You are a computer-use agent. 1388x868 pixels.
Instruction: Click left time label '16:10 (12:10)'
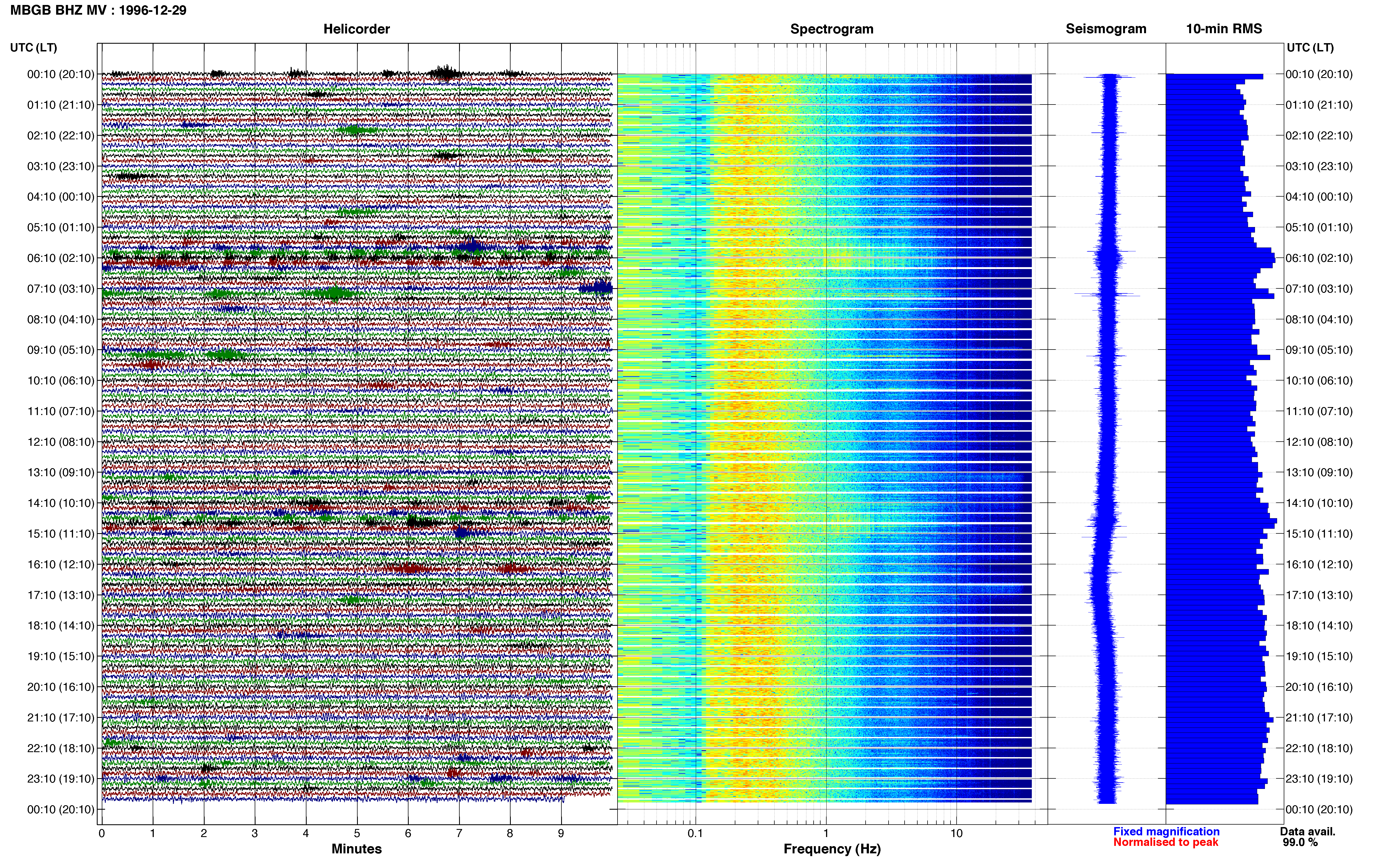pyautogui.click(x=61, y=564)
